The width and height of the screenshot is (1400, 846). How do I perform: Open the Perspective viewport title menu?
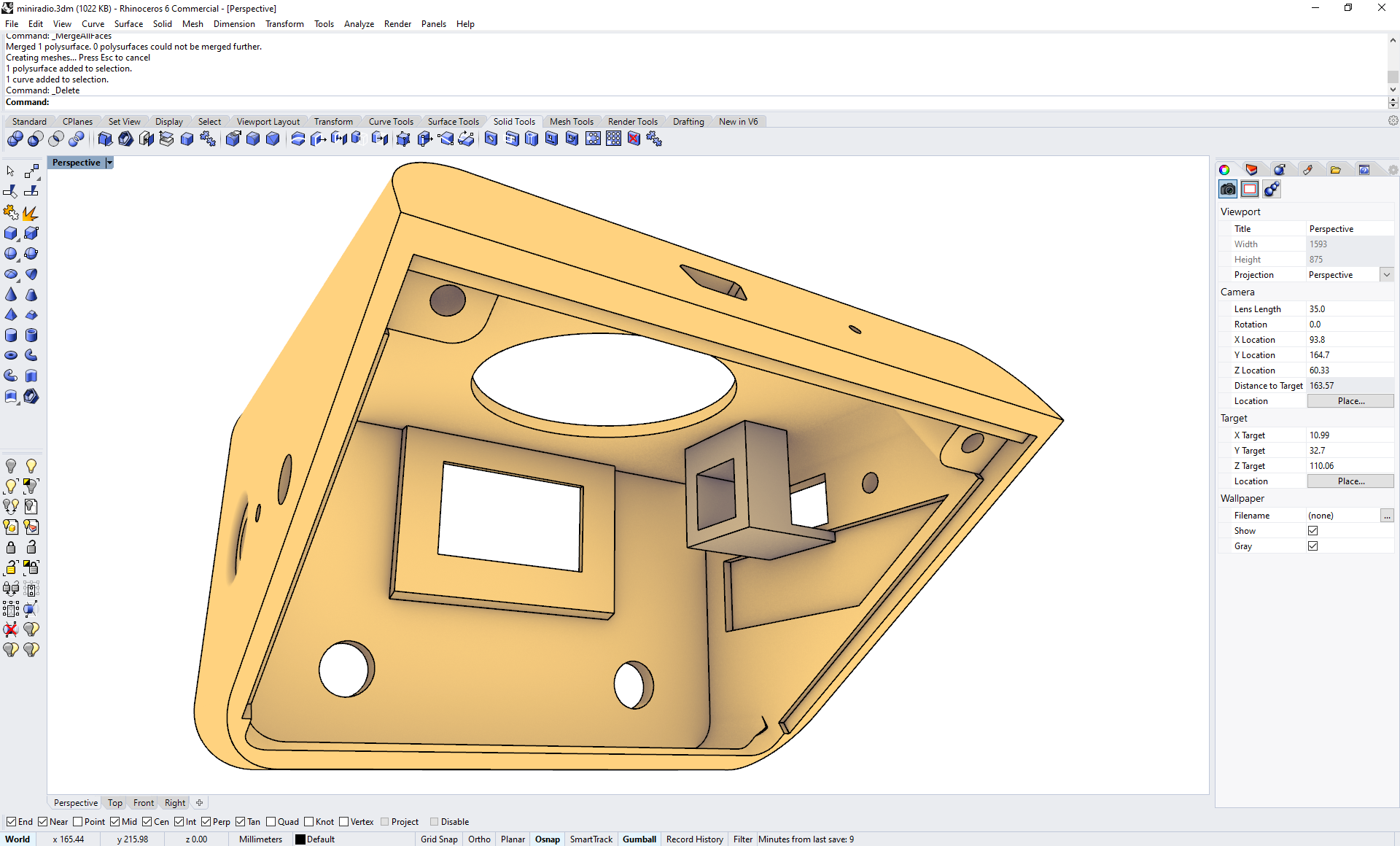(109, 163)
